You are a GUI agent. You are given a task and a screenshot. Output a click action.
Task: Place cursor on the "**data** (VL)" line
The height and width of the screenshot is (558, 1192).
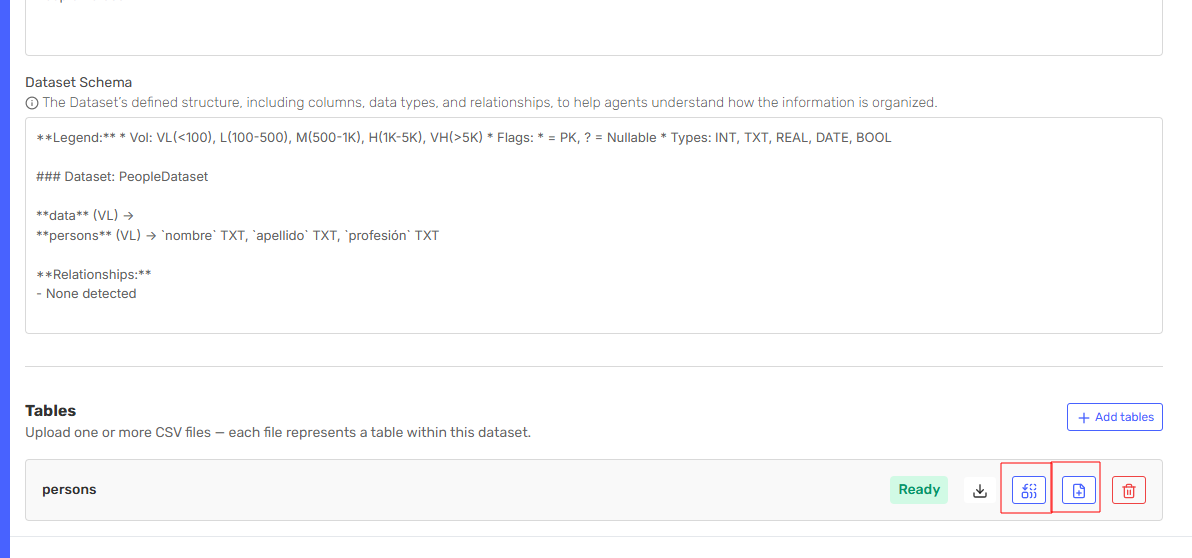pos(85,216)
